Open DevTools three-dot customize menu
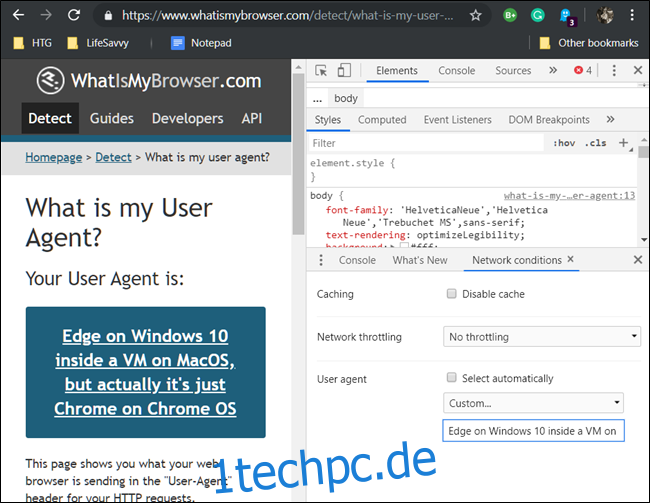 [x=613, y=71]
